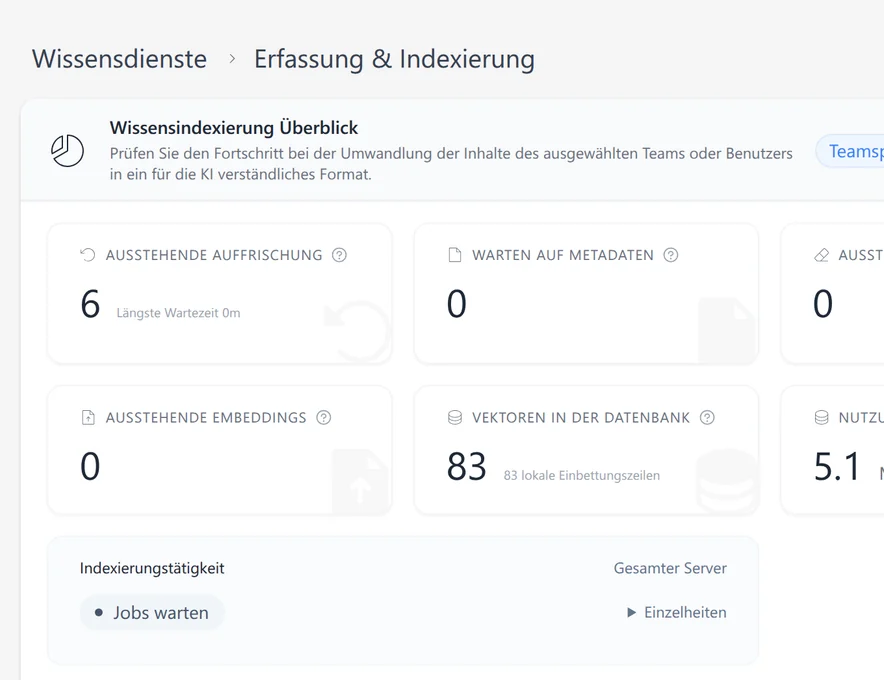The width and height of the screenshot is (884, 680).
Task: Click the 83 lokale Einbettungszeilen text
Action: tap(581, 475)
